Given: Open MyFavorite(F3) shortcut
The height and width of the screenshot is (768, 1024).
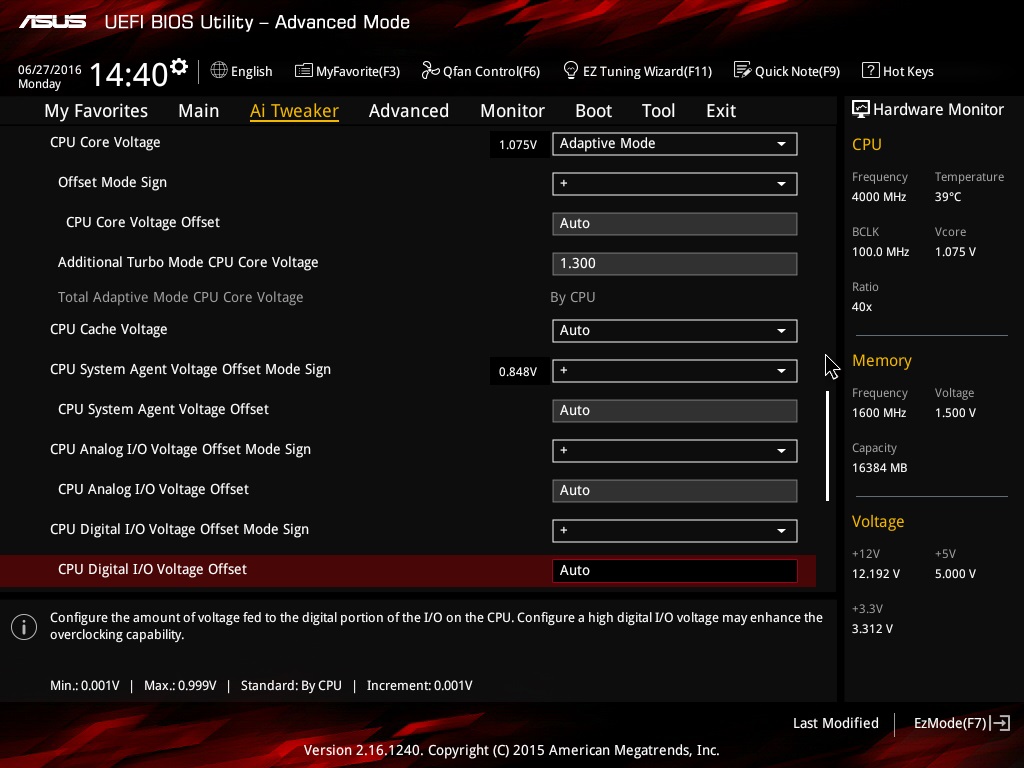Looking at the screenshot, I should (x=347, y=71).
